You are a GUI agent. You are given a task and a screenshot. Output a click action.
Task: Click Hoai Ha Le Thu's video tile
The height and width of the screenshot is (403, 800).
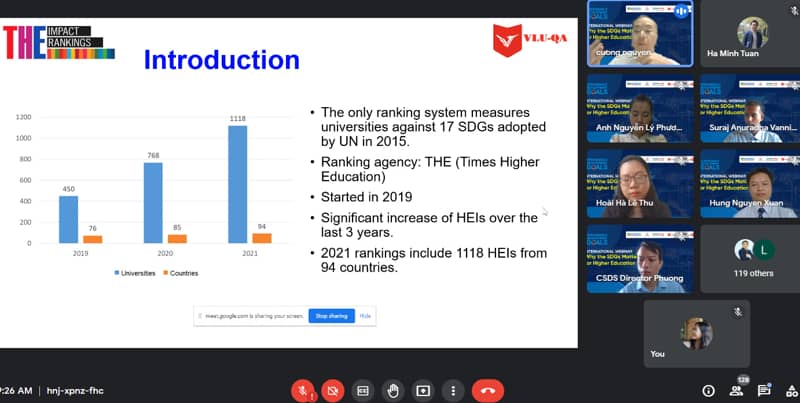click(x=640, y=183)
